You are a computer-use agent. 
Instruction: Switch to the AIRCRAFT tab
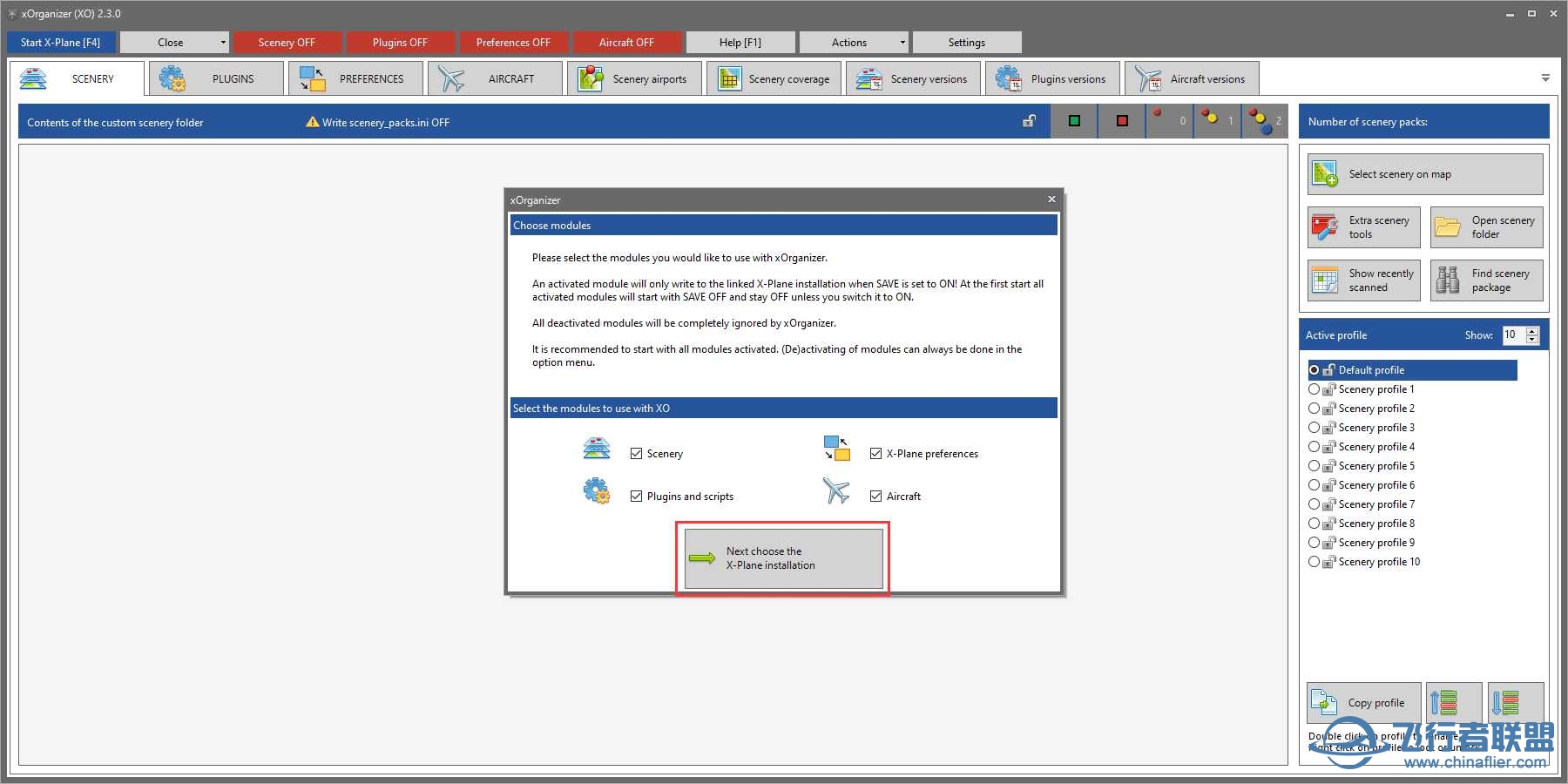click(x=495, y=78)
